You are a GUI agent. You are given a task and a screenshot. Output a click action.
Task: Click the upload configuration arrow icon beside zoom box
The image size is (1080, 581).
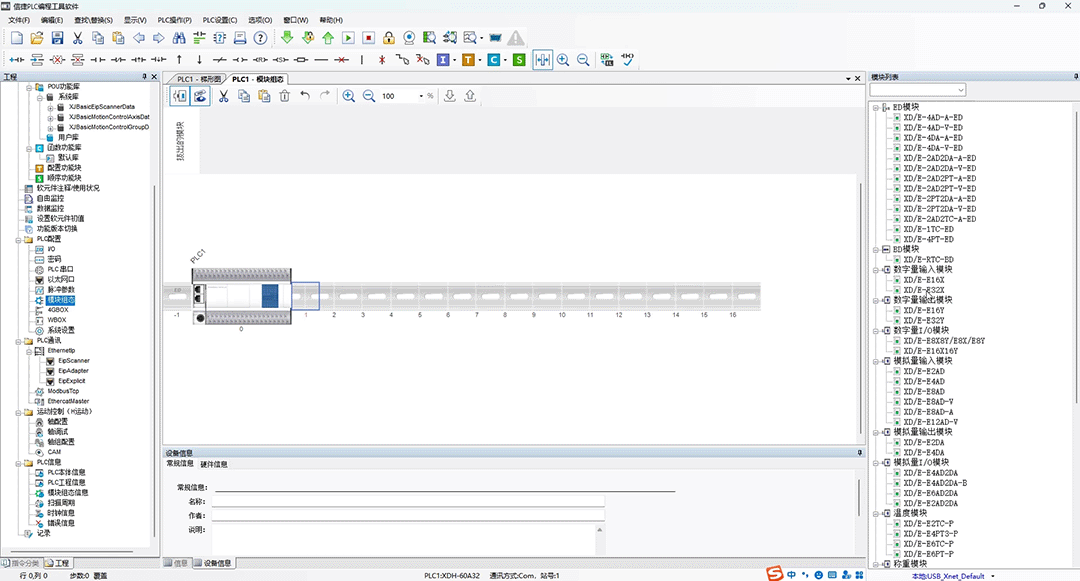click(x=470, y=96)
